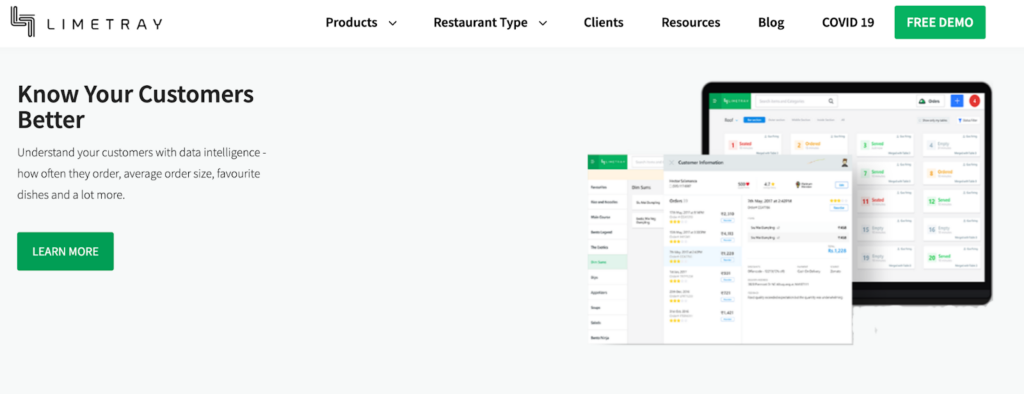This screenshot has height=394, width=1024.
Task: Click the hamburger menu in the laptop mockup
Action: (x=714, y=101)
